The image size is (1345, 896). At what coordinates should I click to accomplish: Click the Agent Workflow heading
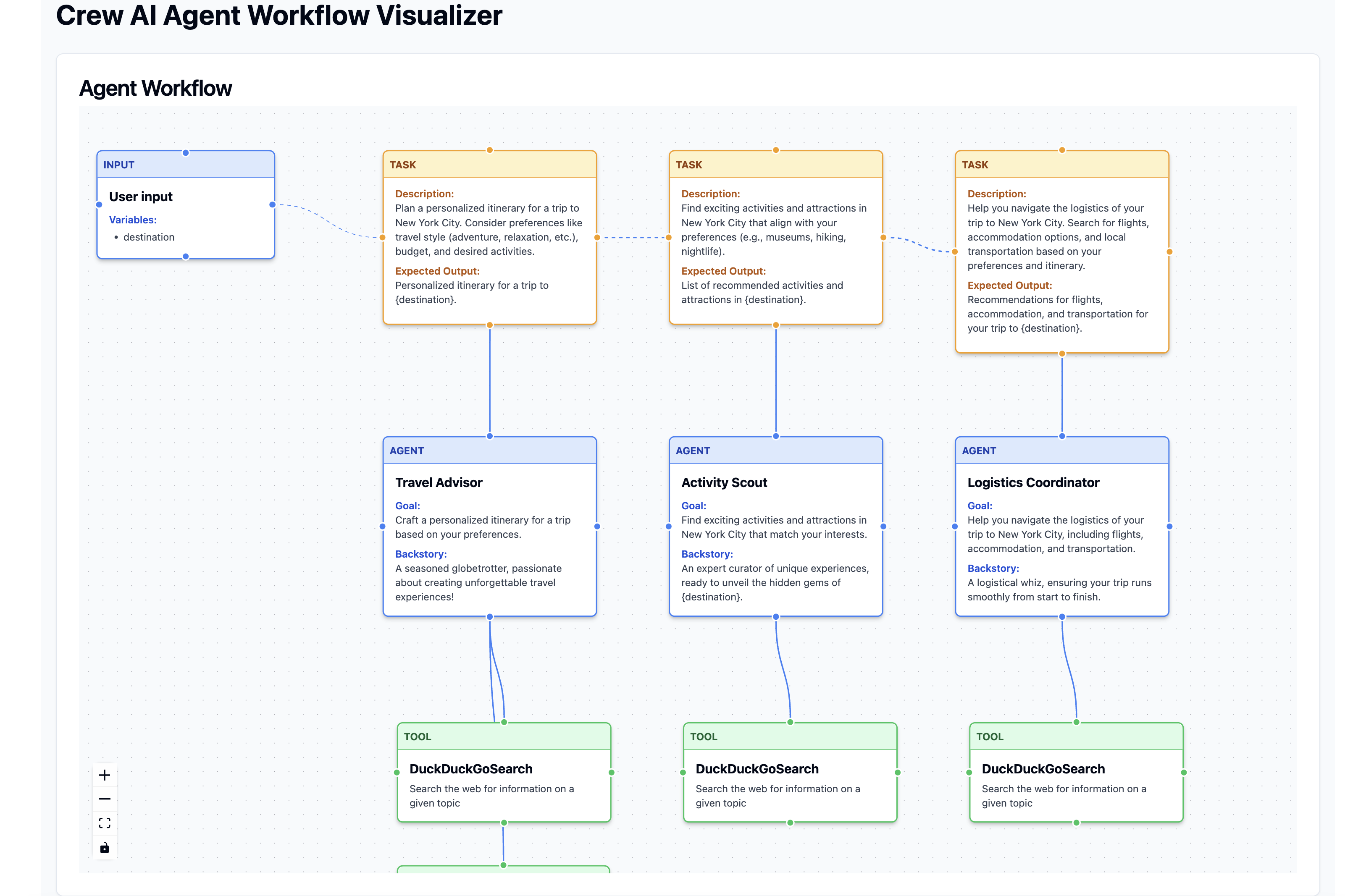[x=155, y=88]
